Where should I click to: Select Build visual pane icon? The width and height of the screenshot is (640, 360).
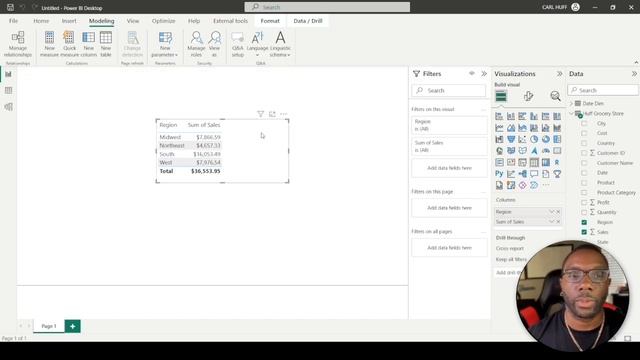501,96
